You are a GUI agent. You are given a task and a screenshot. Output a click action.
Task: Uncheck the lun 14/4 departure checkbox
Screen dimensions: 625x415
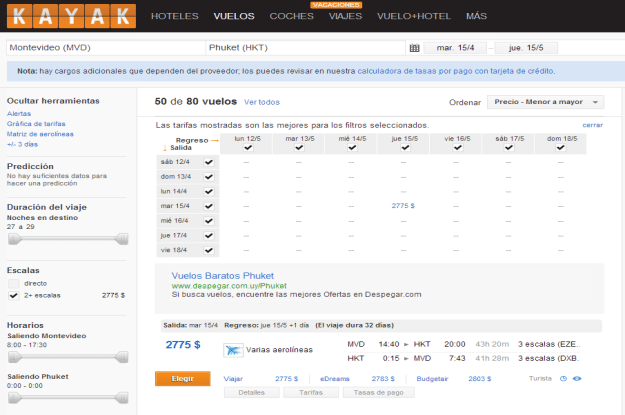click(209, 192)
